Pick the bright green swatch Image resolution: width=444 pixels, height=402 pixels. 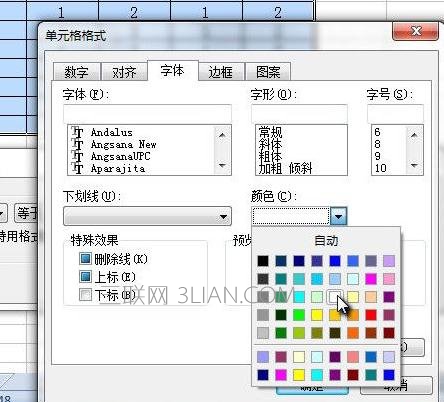tap(299, 315)
